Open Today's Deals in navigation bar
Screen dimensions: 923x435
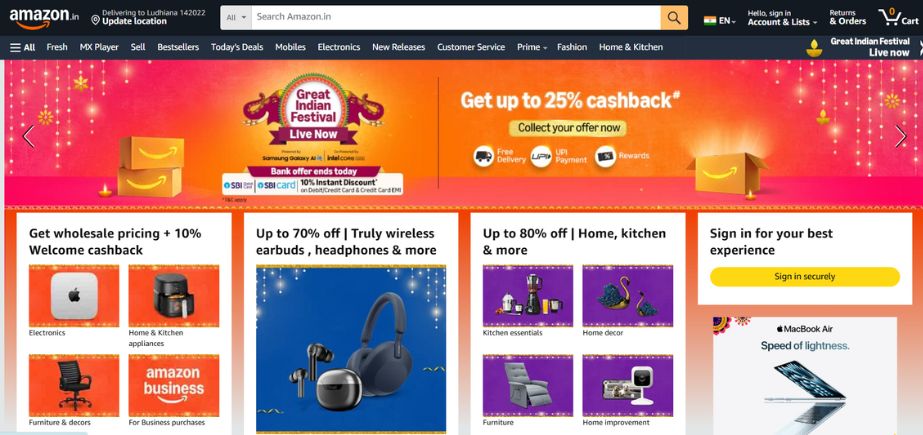click(x=237, y=47)
